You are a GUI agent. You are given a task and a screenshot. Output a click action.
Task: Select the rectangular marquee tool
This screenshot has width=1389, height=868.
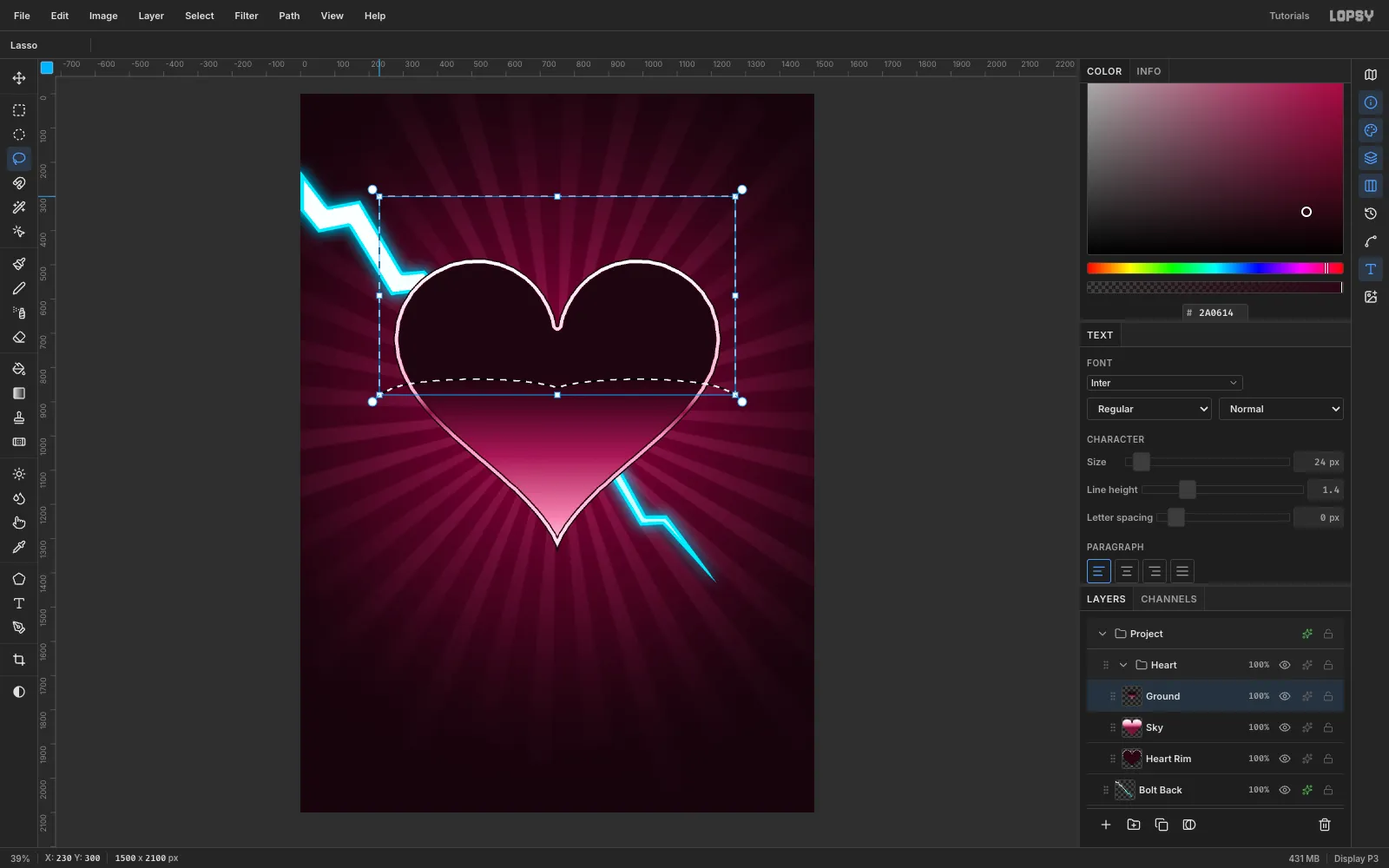pyautogui.click(x=19, y=110)
